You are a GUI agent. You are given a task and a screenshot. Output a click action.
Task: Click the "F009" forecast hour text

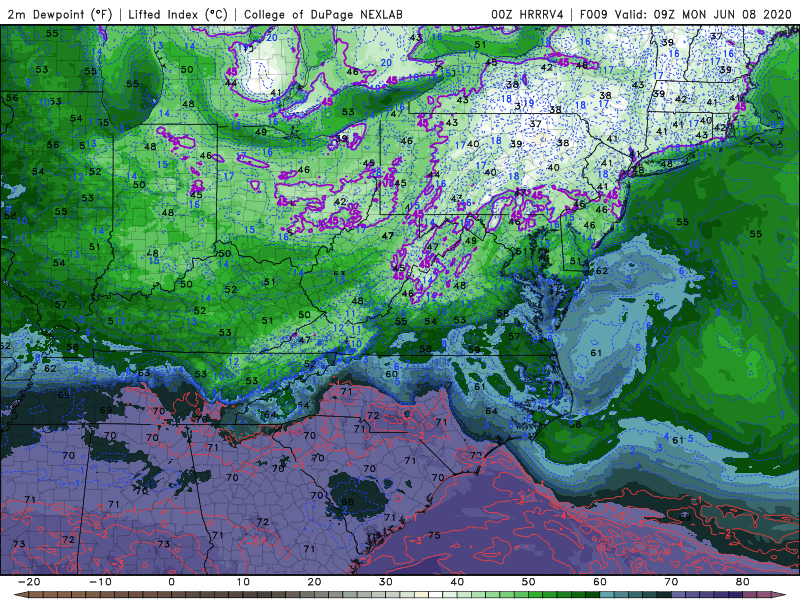[x=593, y=14]
